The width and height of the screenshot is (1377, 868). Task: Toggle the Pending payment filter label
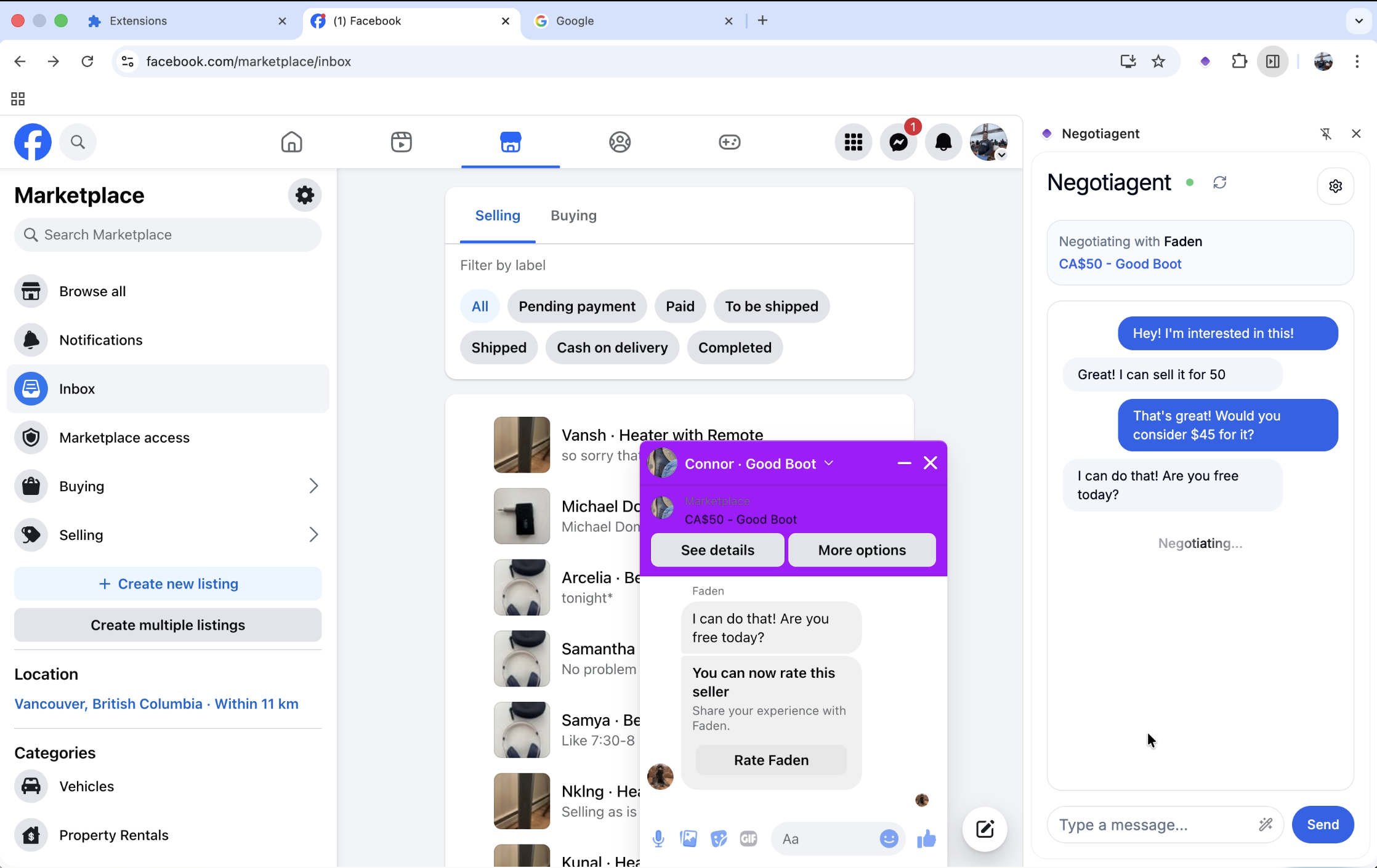point(576,307)
